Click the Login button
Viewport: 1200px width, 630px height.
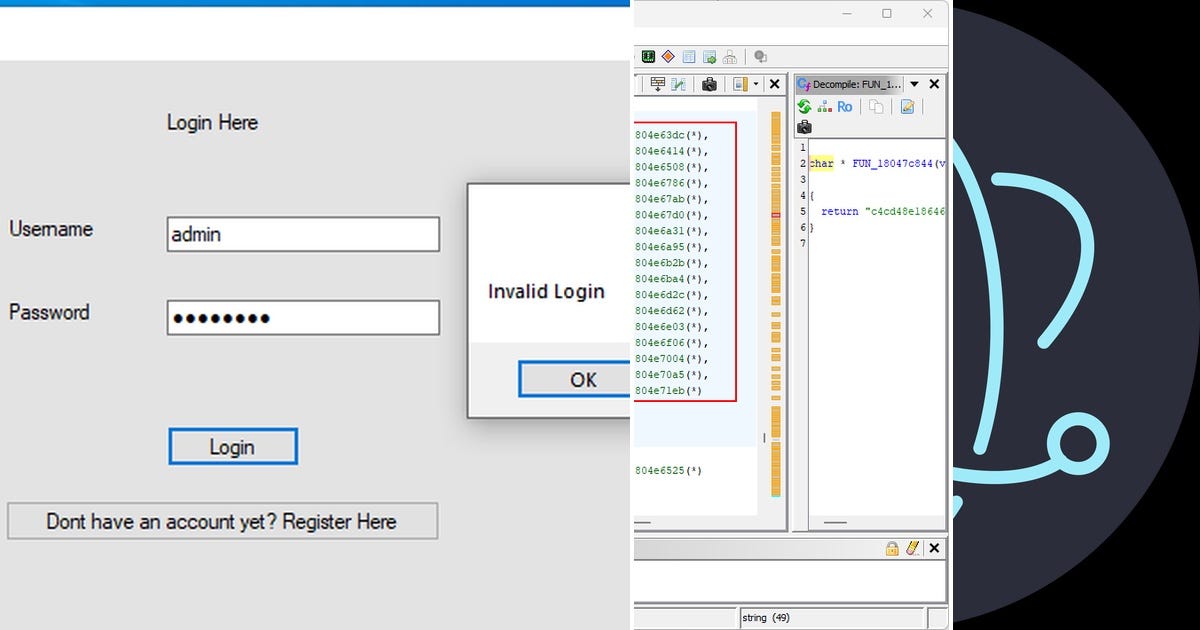232,446
